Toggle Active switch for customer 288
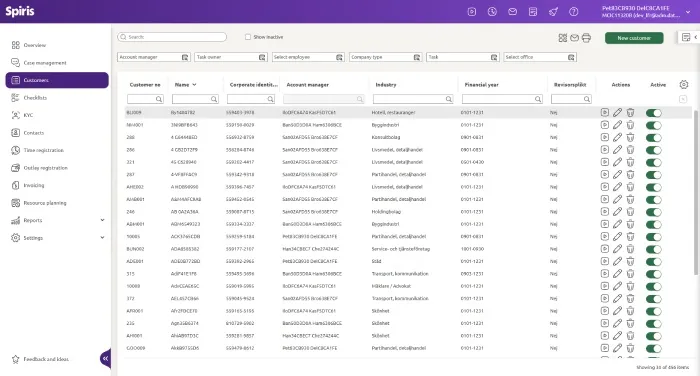700x376 pixels. click(654, 138)
